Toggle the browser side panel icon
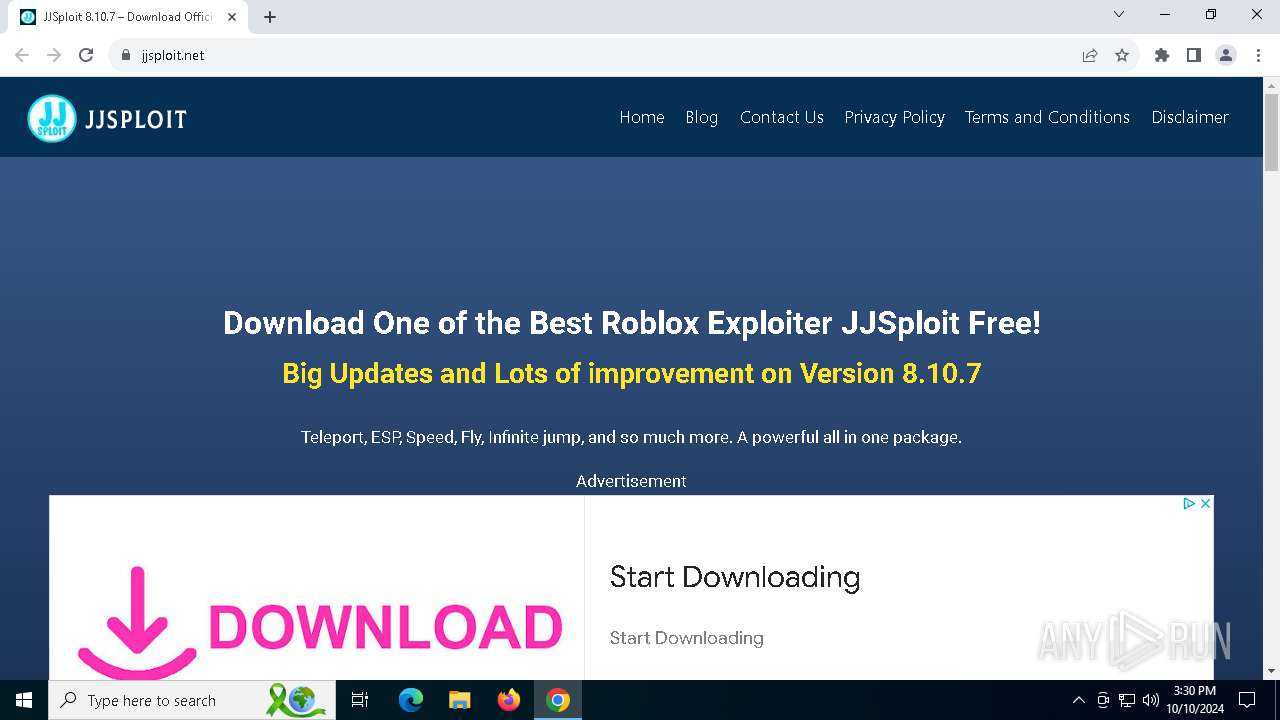 coord(1194,55)
